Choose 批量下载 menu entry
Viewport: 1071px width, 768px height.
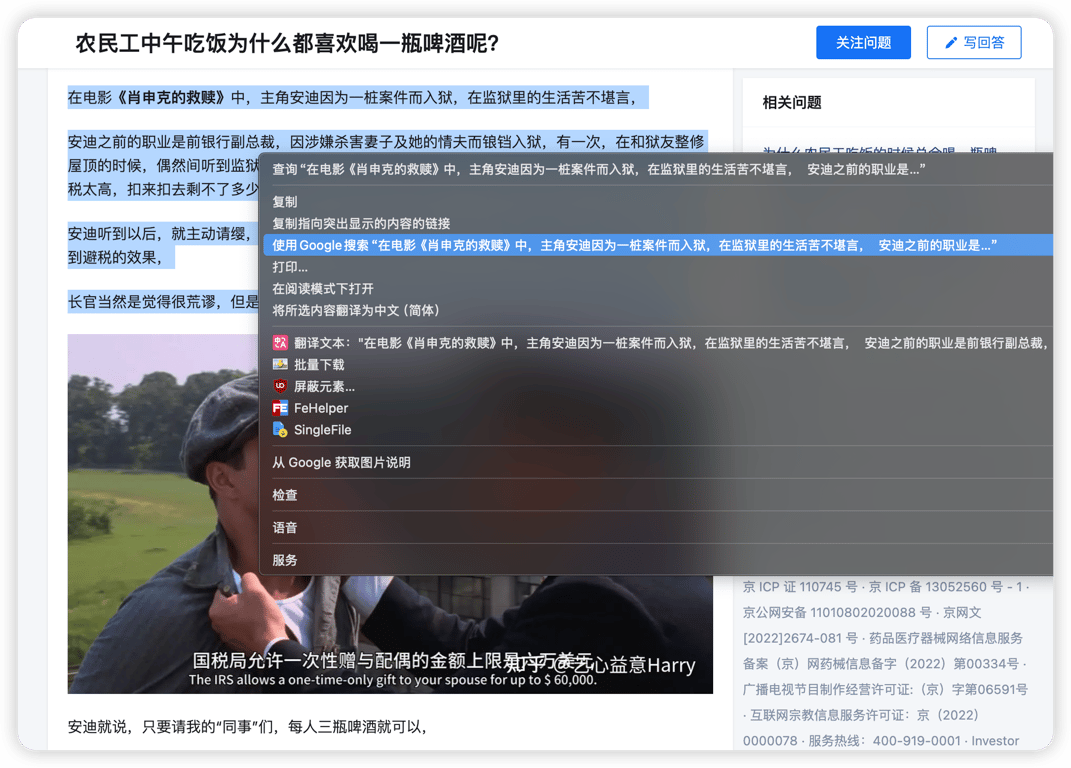point(656,365)
